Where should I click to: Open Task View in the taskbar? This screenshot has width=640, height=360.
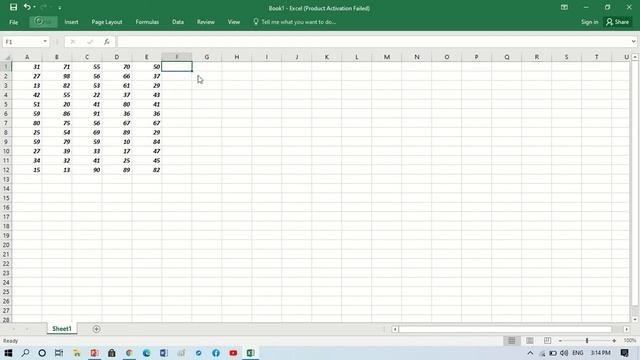pos(59,353)
